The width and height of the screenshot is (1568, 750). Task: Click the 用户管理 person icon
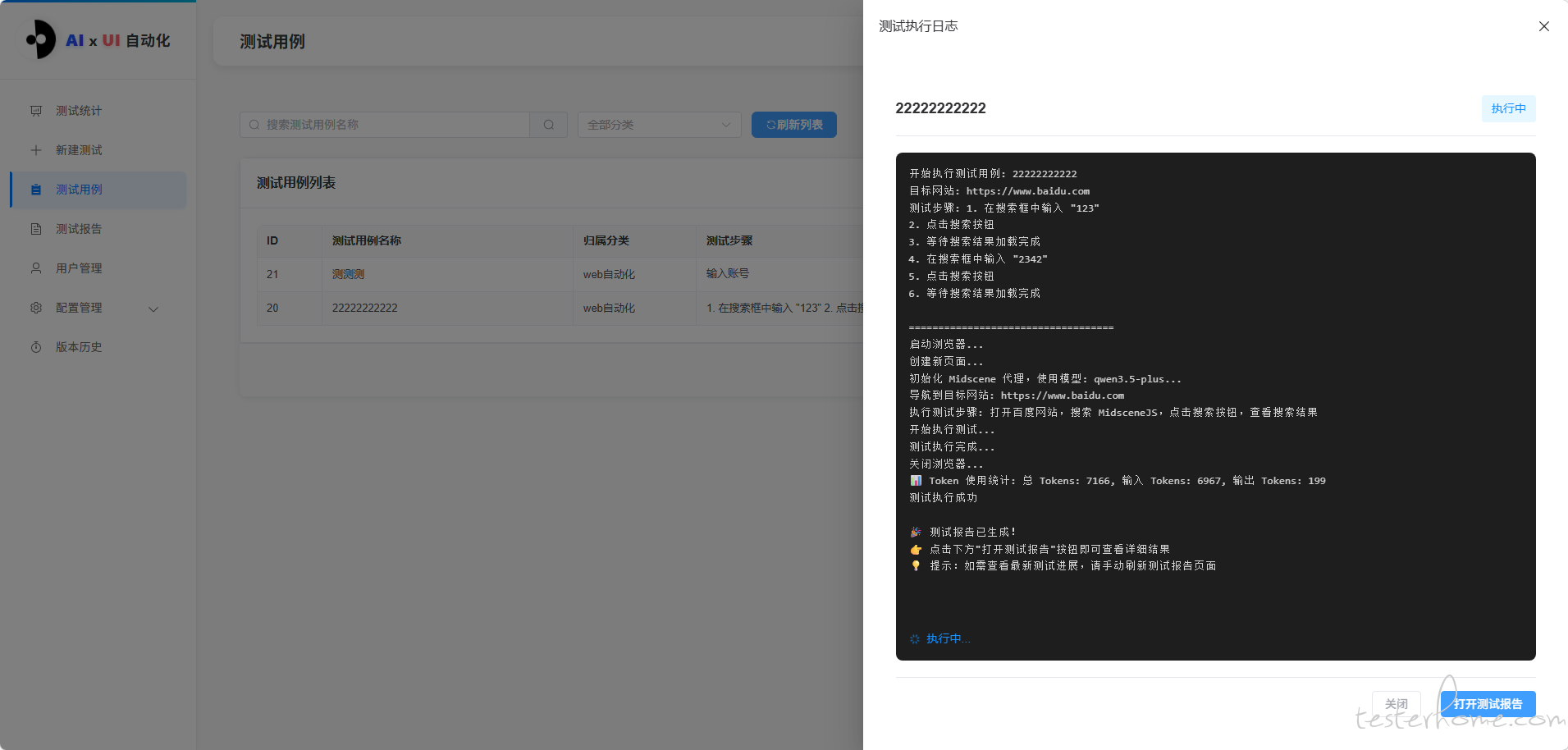pyautogui.click(x=36, y=268)
